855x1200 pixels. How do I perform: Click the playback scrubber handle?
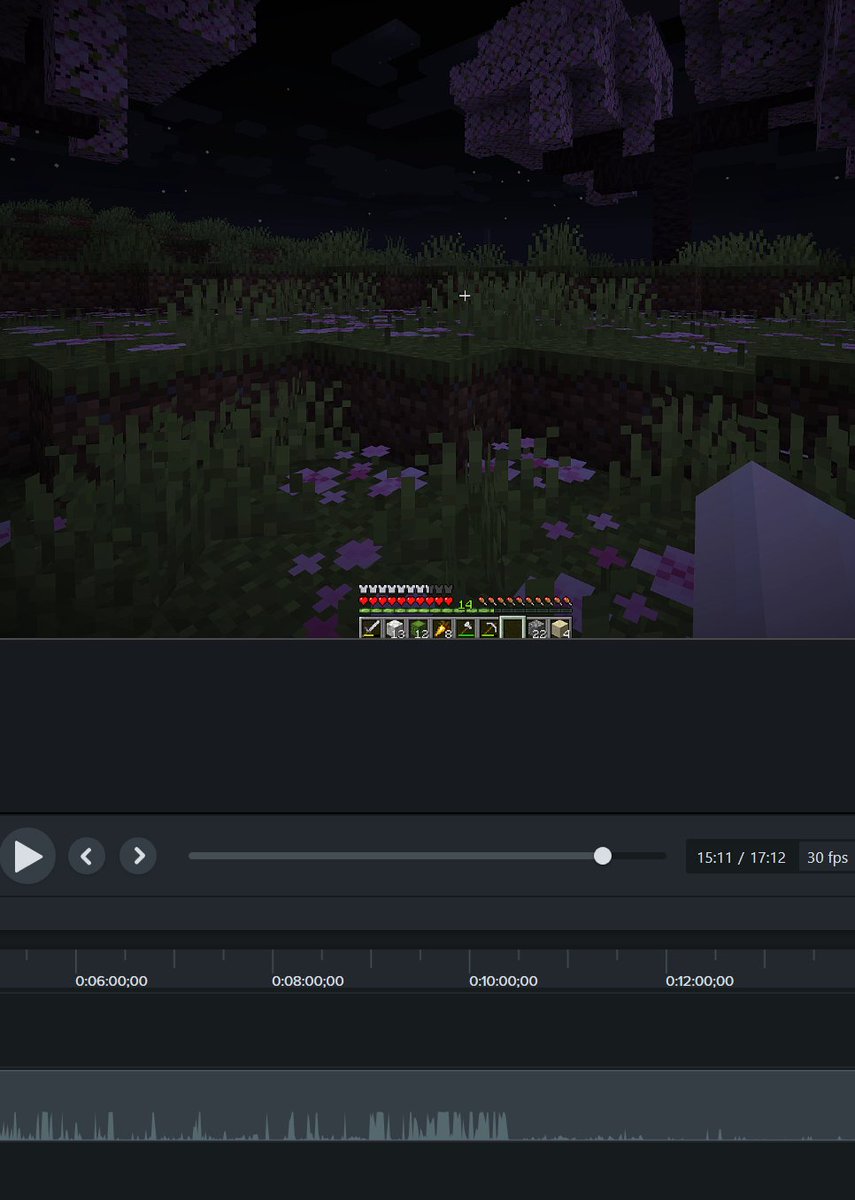click(602, 856)
